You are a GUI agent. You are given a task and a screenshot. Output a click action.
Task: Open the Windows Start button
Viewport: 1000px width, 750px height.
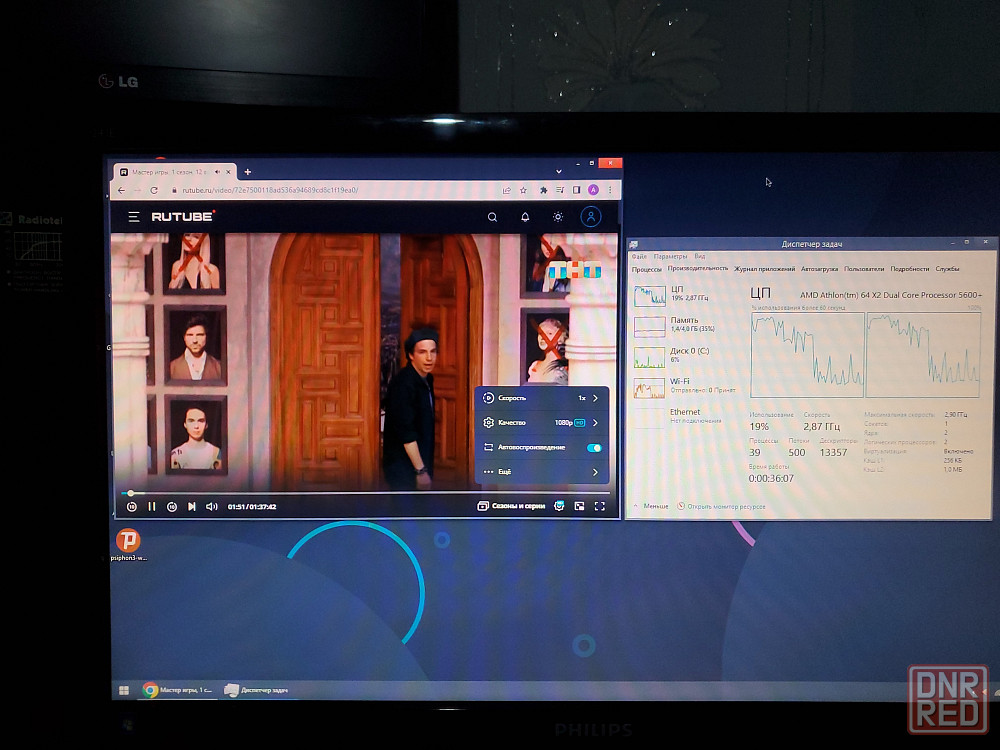tap(124, 690)
